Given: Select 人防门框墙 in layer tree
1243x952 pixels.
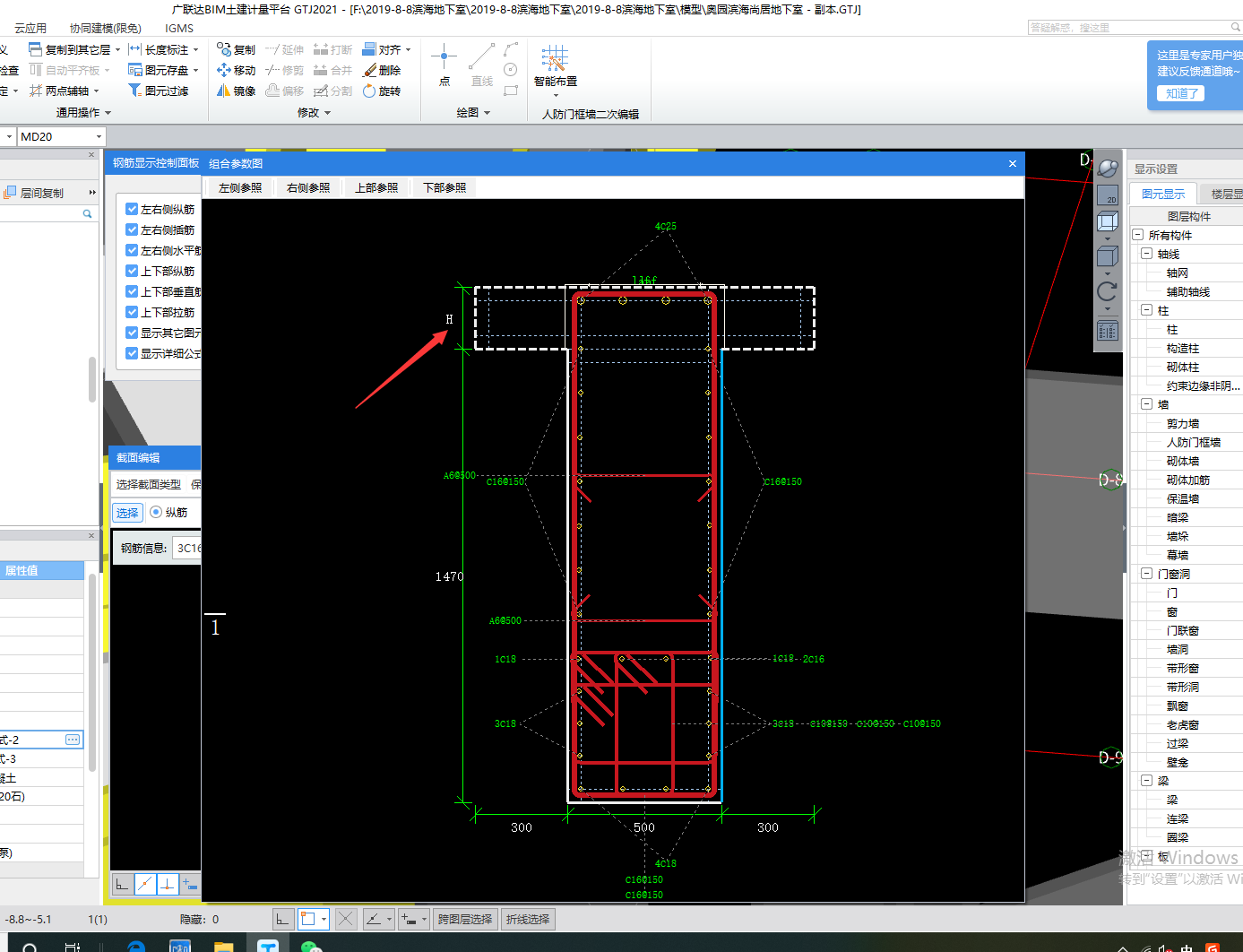Looking at the screenshot, I should tap(1193, 442).
